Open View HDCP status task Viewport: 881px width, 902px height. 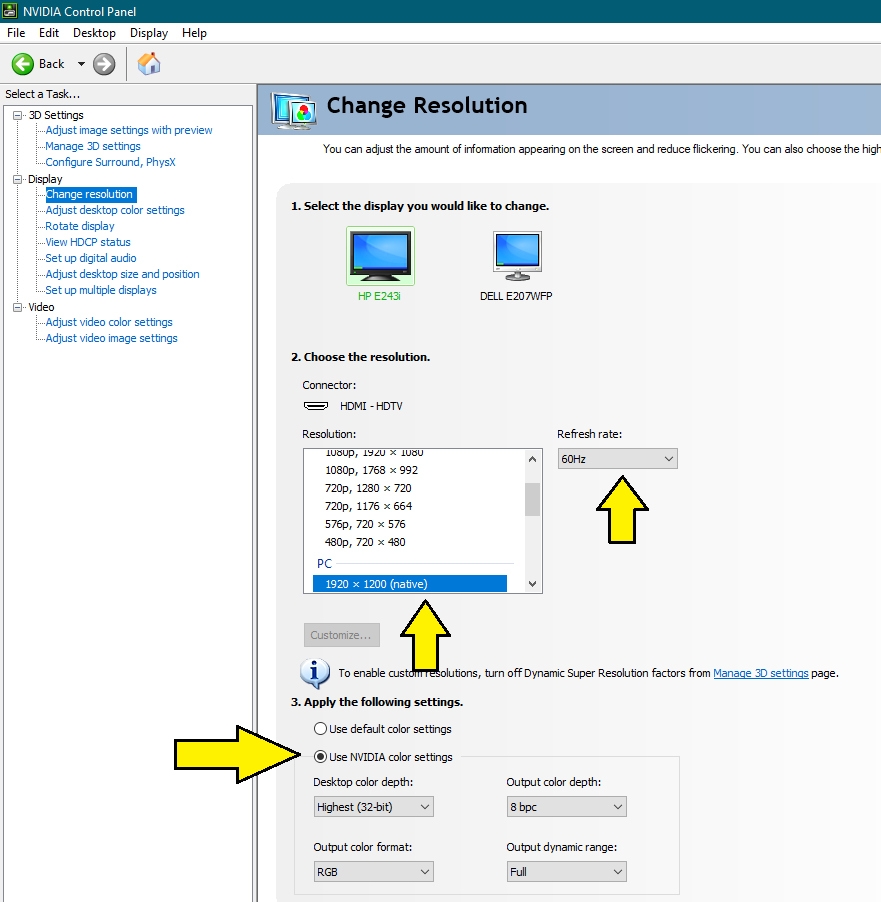pyautogui.click(x=88, y=242)
